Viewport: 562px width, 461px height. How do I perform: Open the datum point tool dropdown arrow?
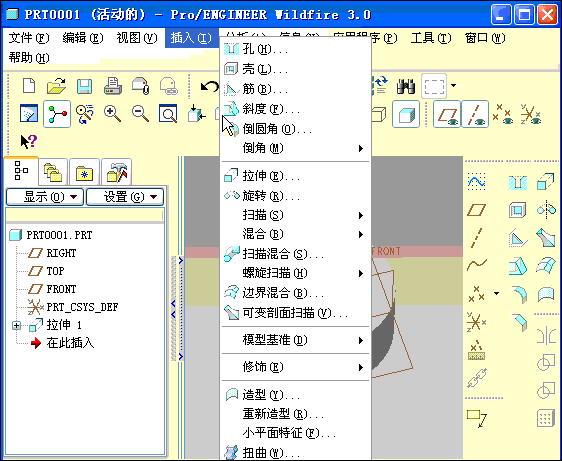pos(496,294)
